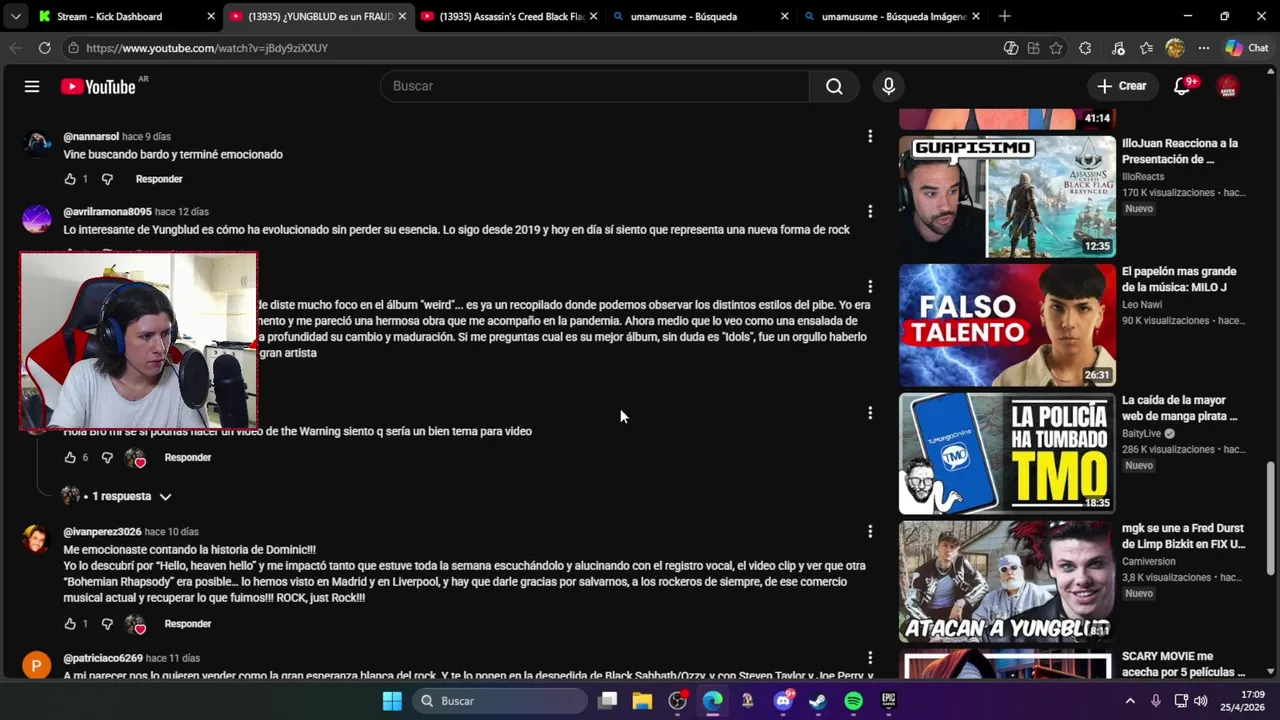Switch to umamusume - Búsqueda Imágenes tab
The height and width of the screenshot is (720, 1280).
coord(892,16)
